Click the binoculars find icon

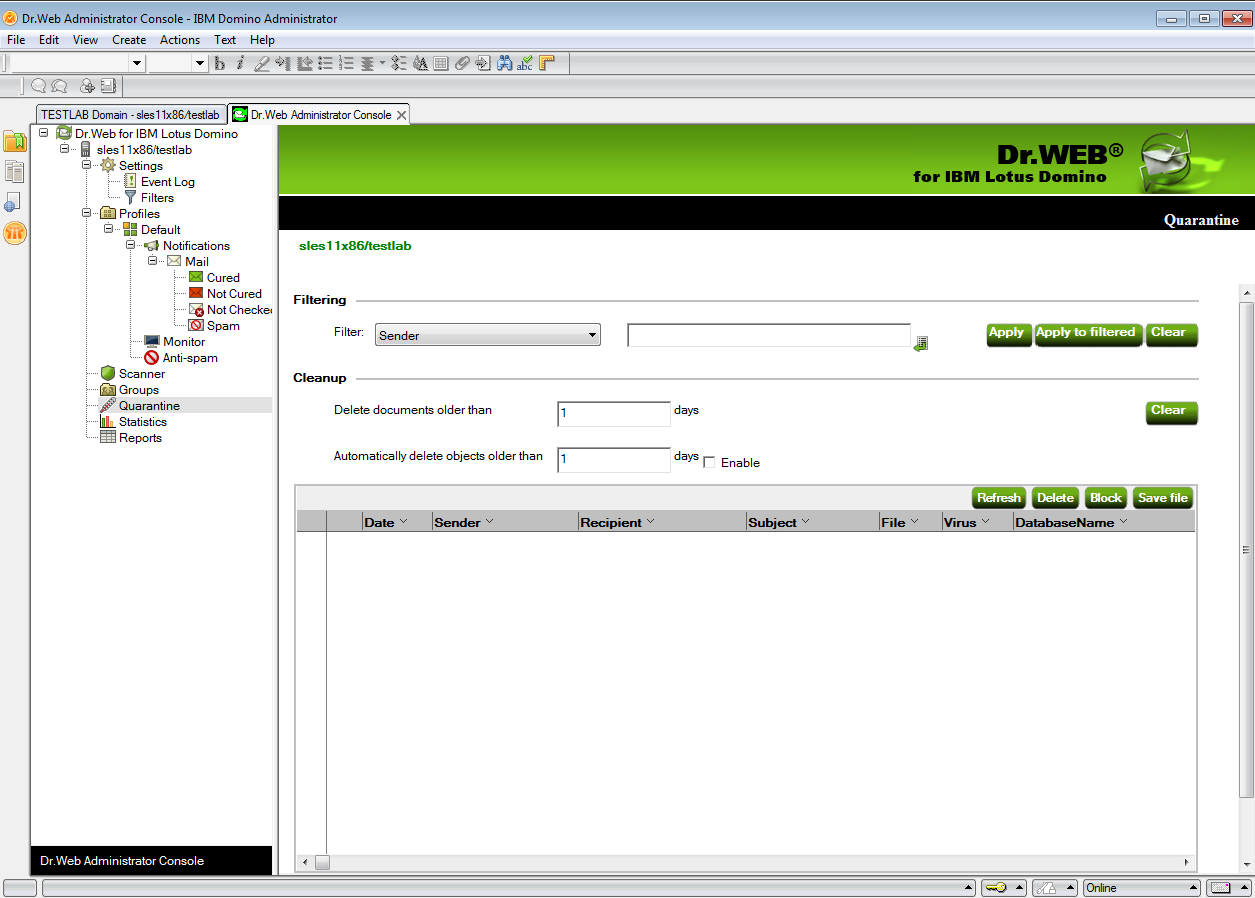coord(505,63)
